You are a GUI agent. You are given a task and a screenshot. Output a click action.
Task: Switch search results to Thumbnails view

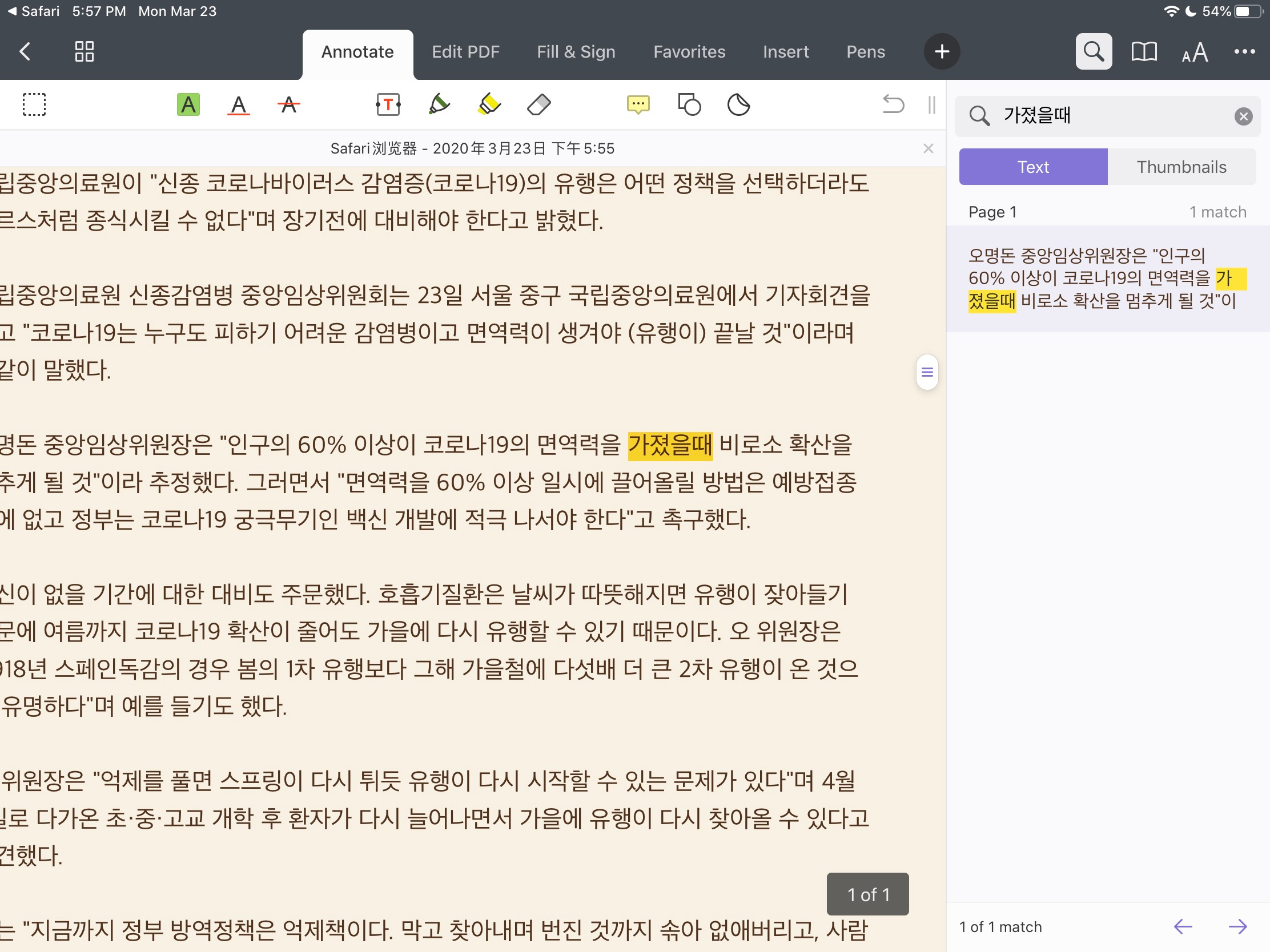coord(1181,167)
